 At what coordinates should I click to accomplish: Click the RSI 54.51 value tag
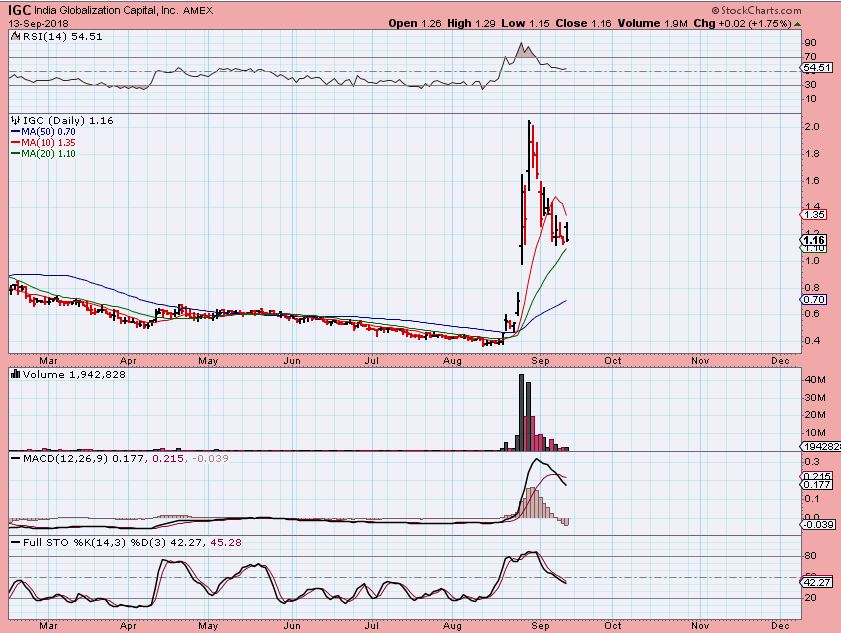click(x=817, y=68)
